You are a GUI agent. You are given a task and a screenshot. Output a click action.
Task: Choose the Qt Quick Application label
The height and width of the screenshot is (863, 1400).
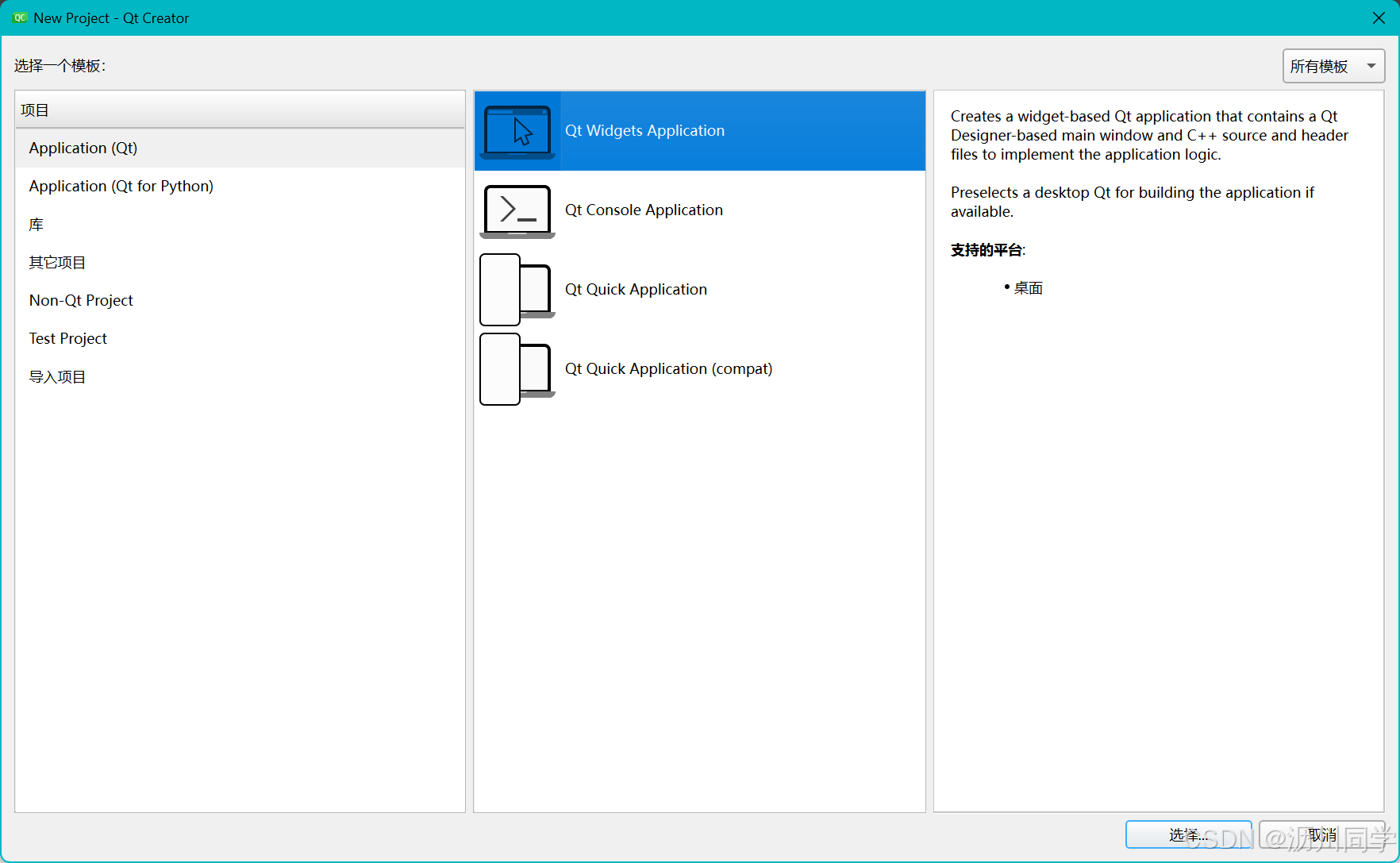tap(636, 290)
